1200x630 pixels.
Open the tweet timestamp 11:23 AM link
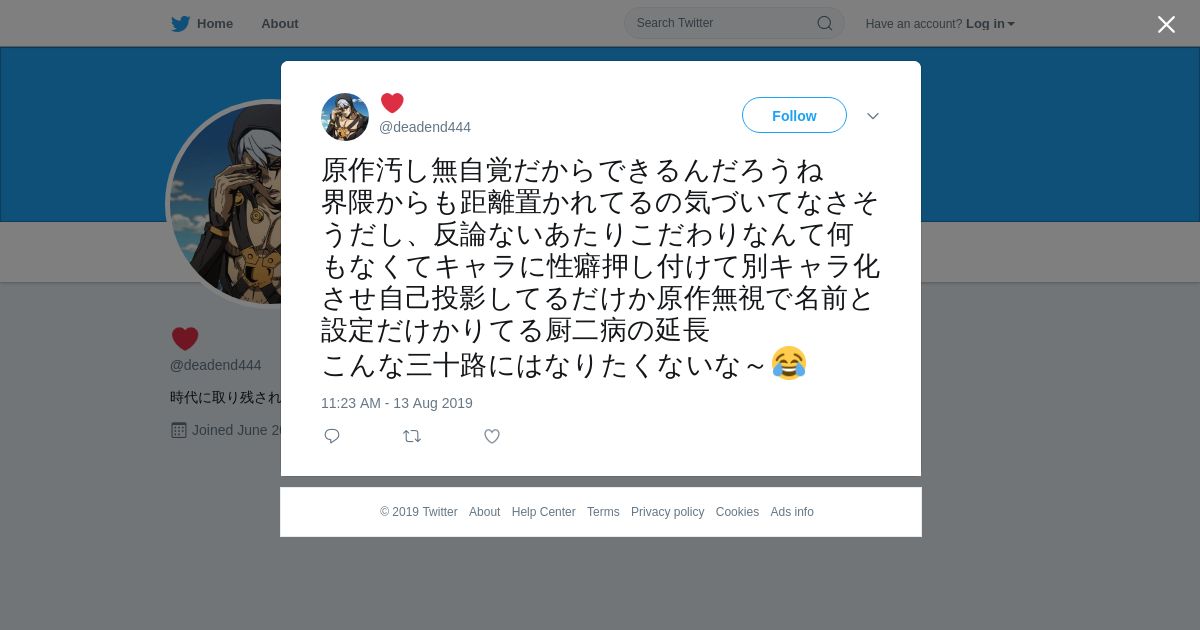pyautogui.click(x=397, y=403)
